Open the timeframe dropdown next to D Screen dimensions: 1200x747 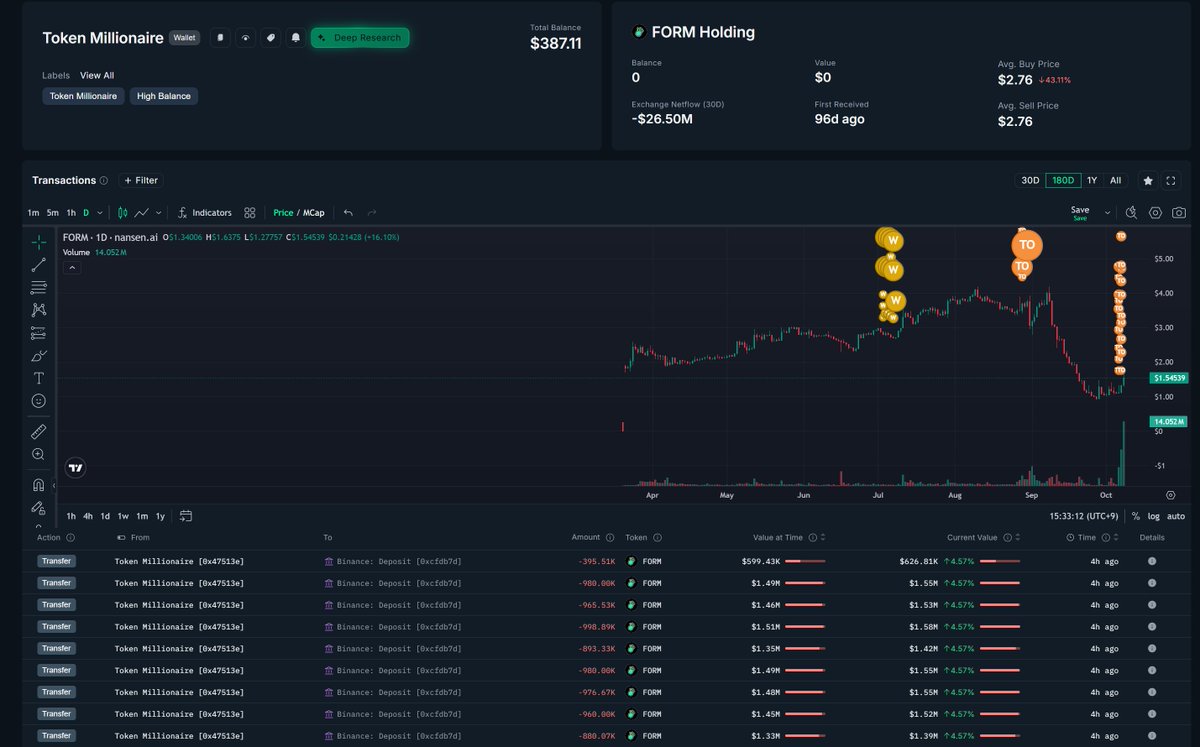[100, 213]
